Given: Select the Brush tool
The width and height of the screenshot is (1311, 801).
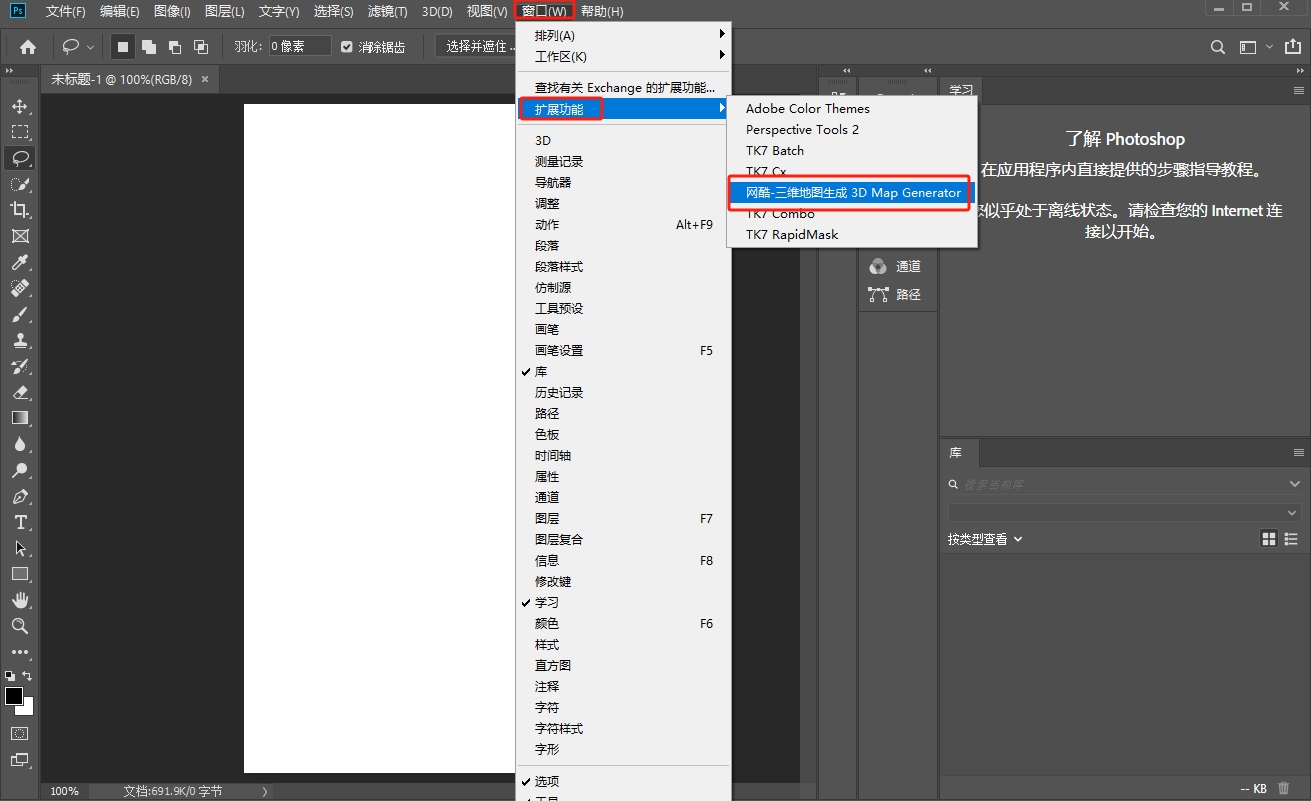Looking at the screenshot, I should click(x=20, y=314).
